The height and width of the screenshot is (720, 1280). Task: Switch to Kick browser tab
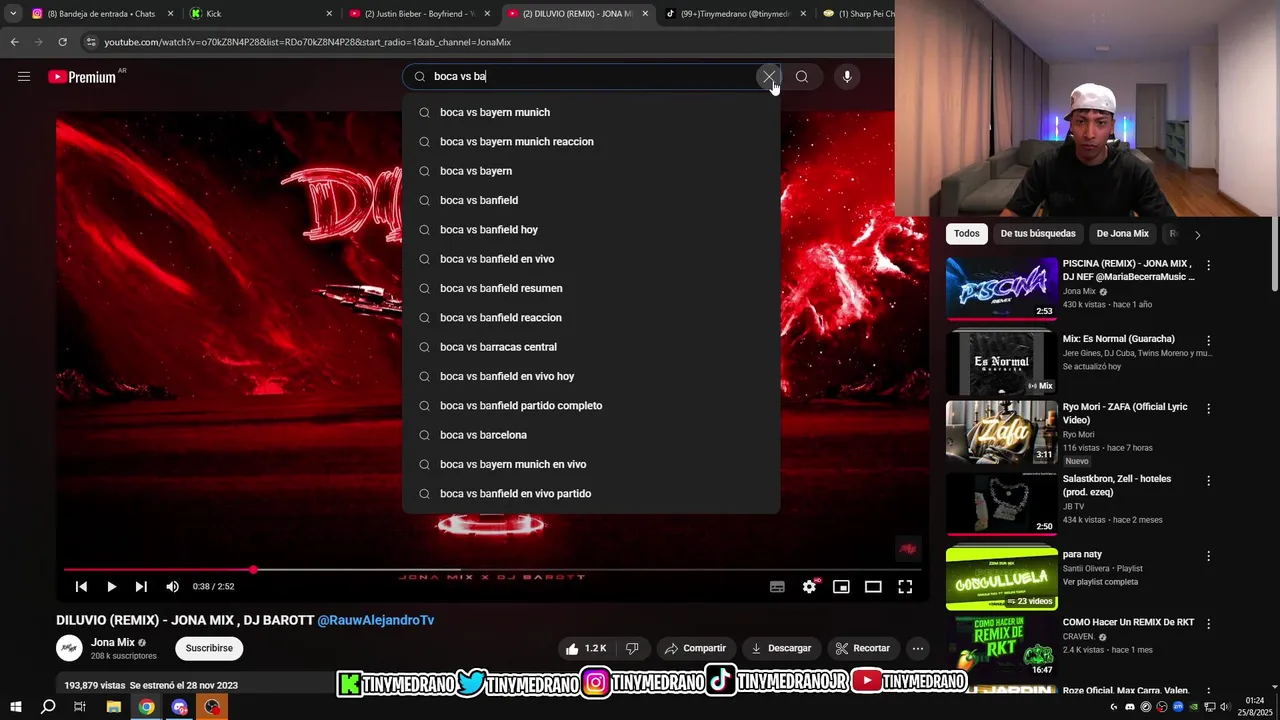click(262, 14)
